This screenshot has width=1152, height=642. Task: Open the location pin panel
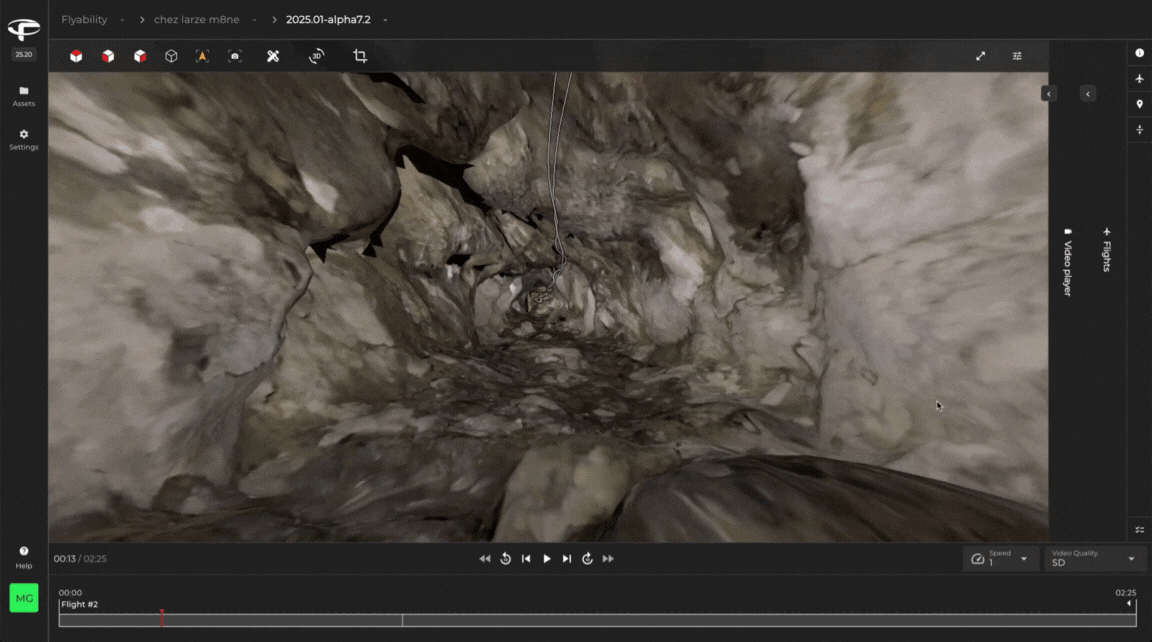coord(1139,104)
